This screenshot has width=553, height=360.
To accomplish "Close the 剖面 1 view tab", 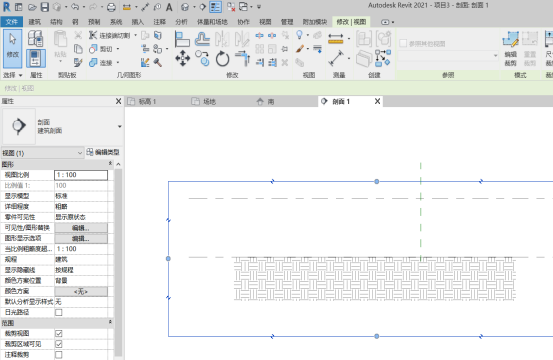I will click(377, 102).
